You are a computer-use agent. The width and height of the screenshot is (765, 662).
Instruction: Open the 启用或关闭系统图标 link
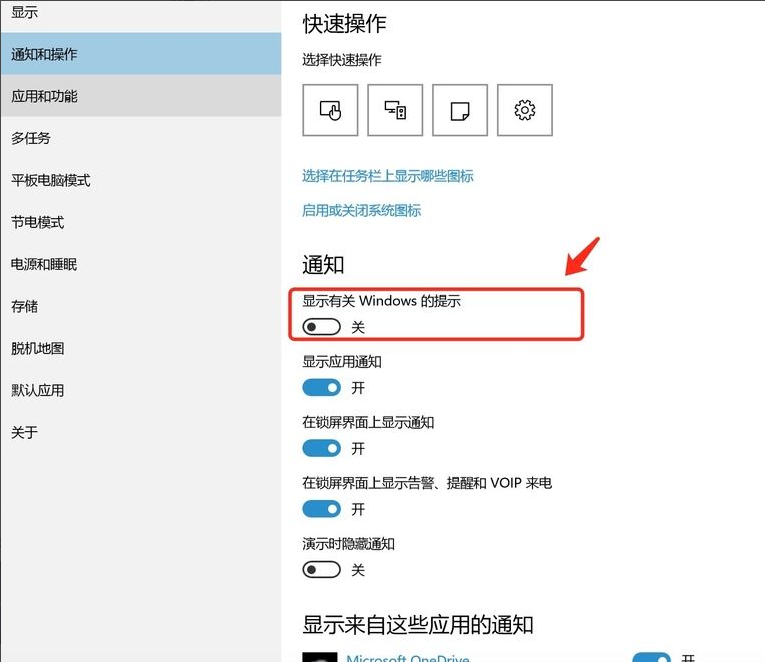click(x=362, y=211)
